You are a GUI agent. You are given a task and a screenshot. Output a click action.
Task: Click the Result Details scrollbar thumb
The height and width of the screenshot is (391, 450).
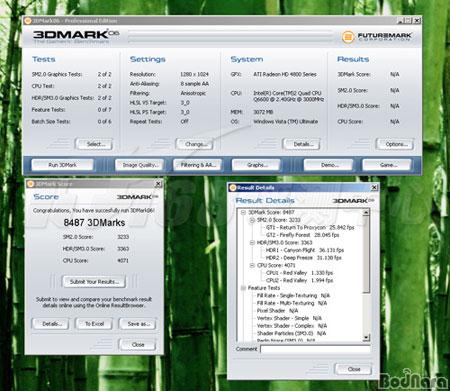click(366, 255)
